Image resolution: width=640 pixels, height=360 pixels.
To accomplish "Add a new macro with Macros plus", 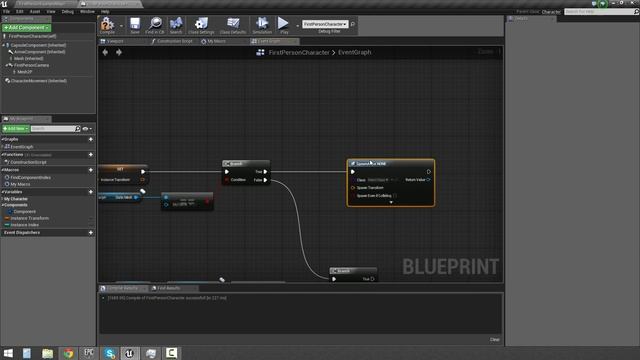I will (x=91, y=170).
